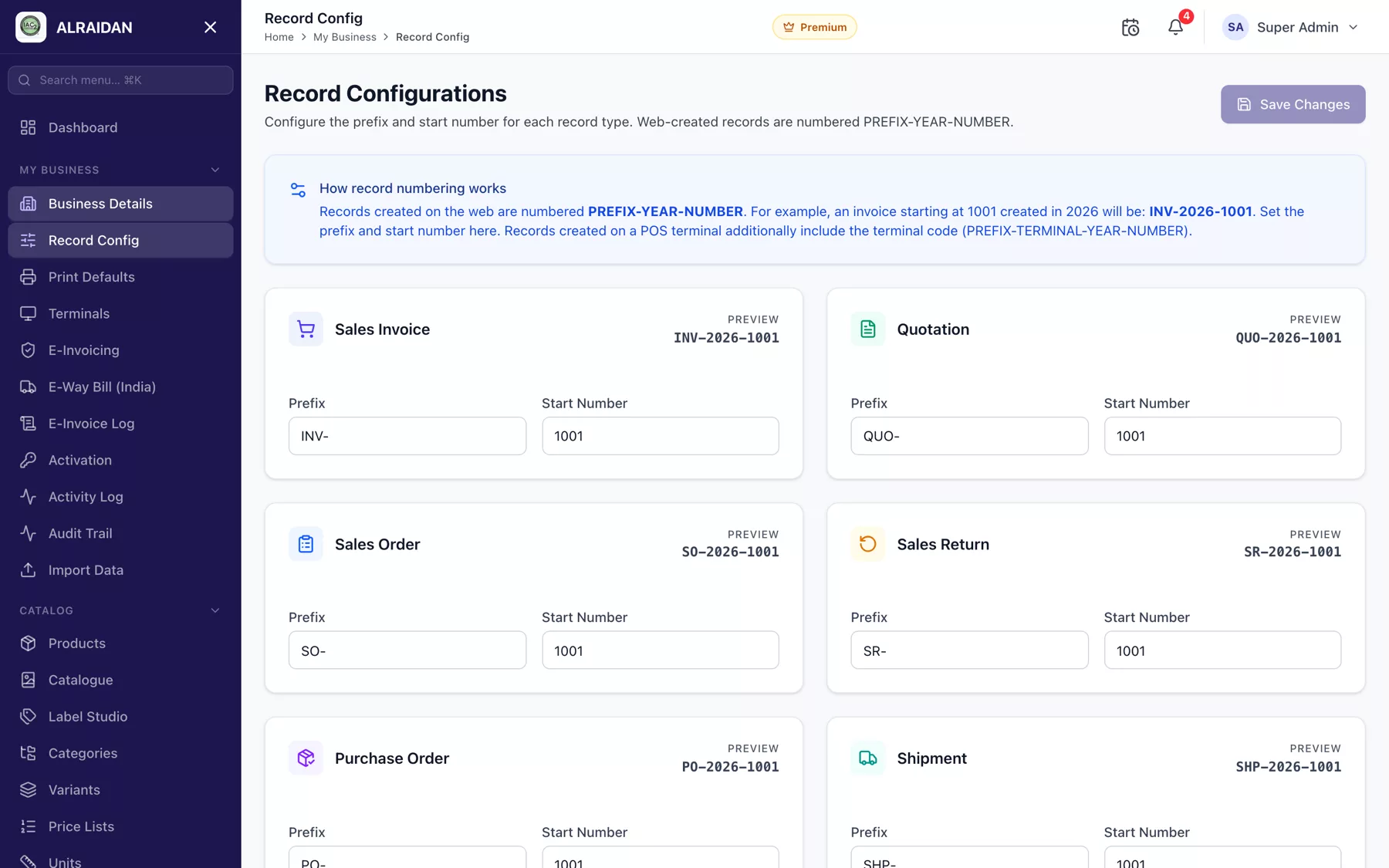Click the Shipment truck icon
1389x868 pixels.
pos(868,758)
